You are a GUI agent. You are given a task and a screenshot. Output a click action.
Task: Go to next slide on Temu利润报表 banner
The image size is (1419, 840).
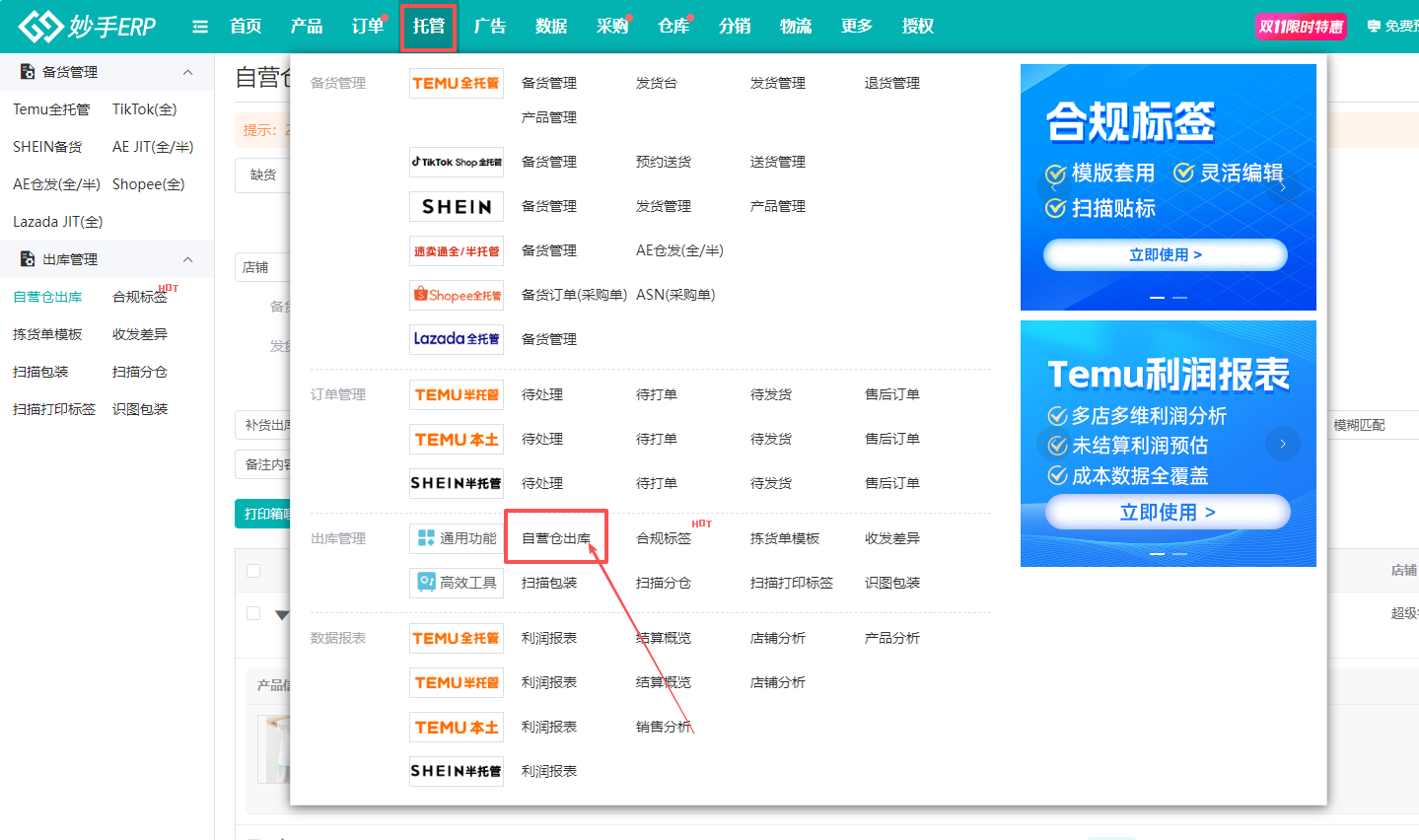[1282, 444]
